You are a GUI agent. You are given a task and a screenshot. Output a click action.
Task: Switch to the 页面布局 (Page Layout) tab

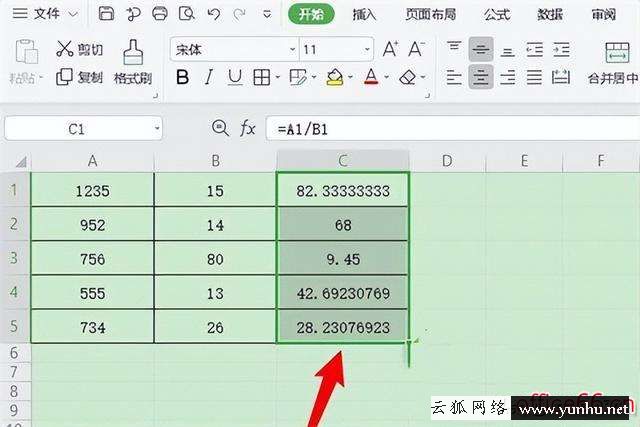pyautogui.click(x=430, y=15)
